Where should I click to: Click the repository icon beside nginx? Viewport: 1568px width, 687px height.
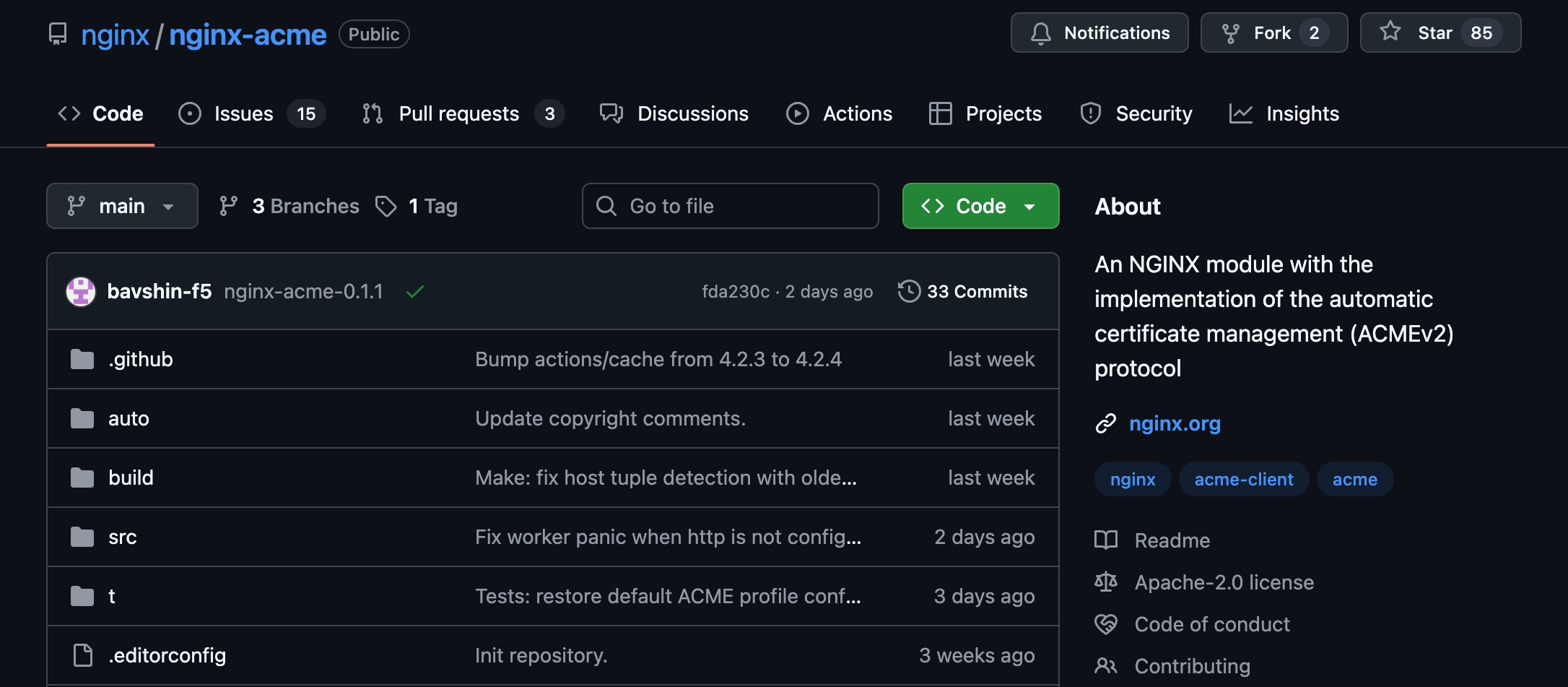(x=58, y=34)
